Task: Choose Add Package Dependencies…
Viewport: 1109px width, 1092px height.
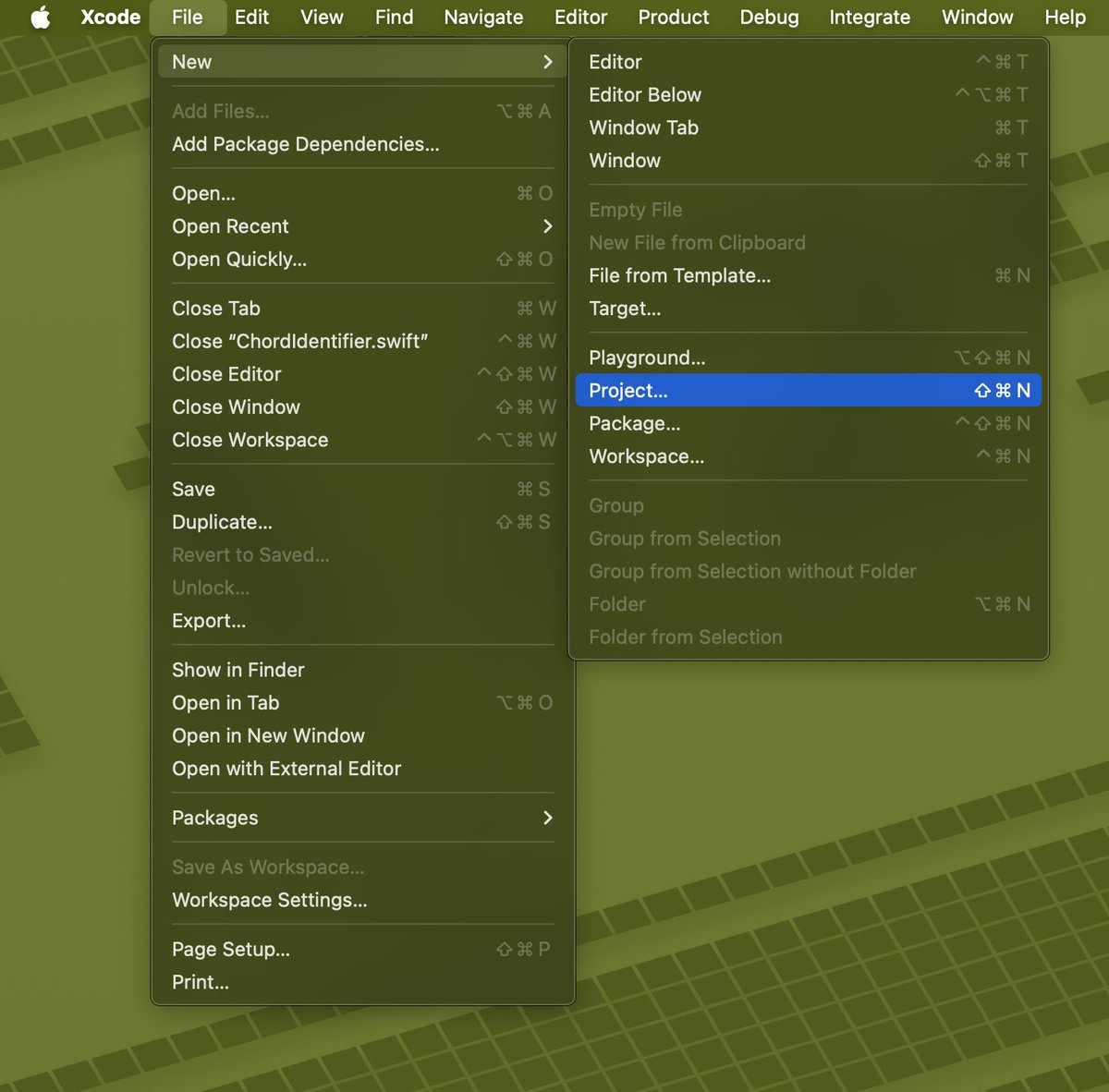Action: [362, 144]
